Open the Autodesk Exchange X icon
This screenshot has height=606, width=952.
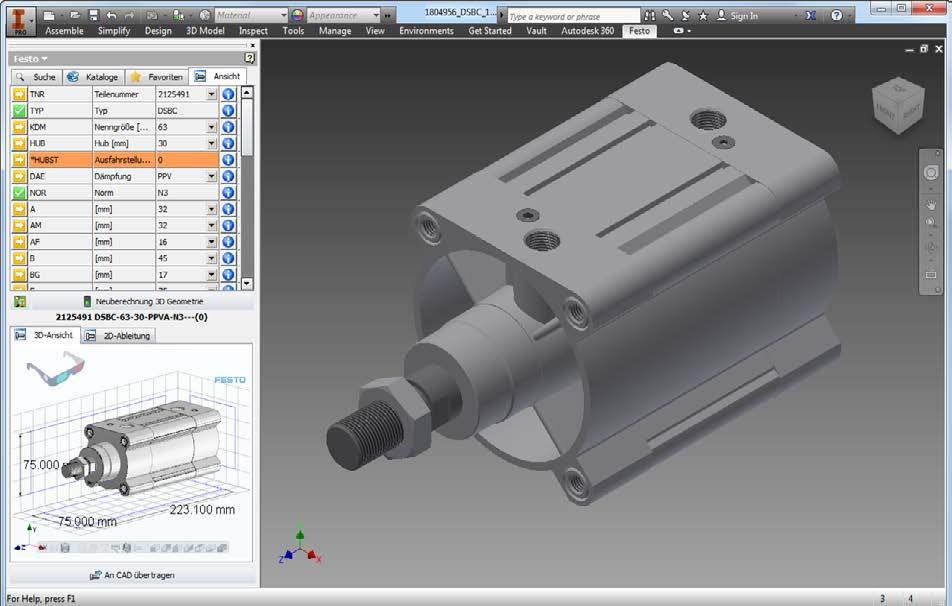point(811,16)
